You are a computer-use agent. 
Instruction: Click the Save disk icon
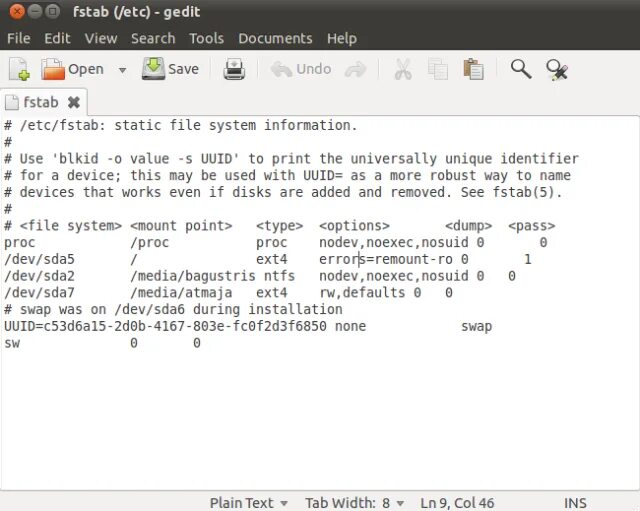point(153,69)
